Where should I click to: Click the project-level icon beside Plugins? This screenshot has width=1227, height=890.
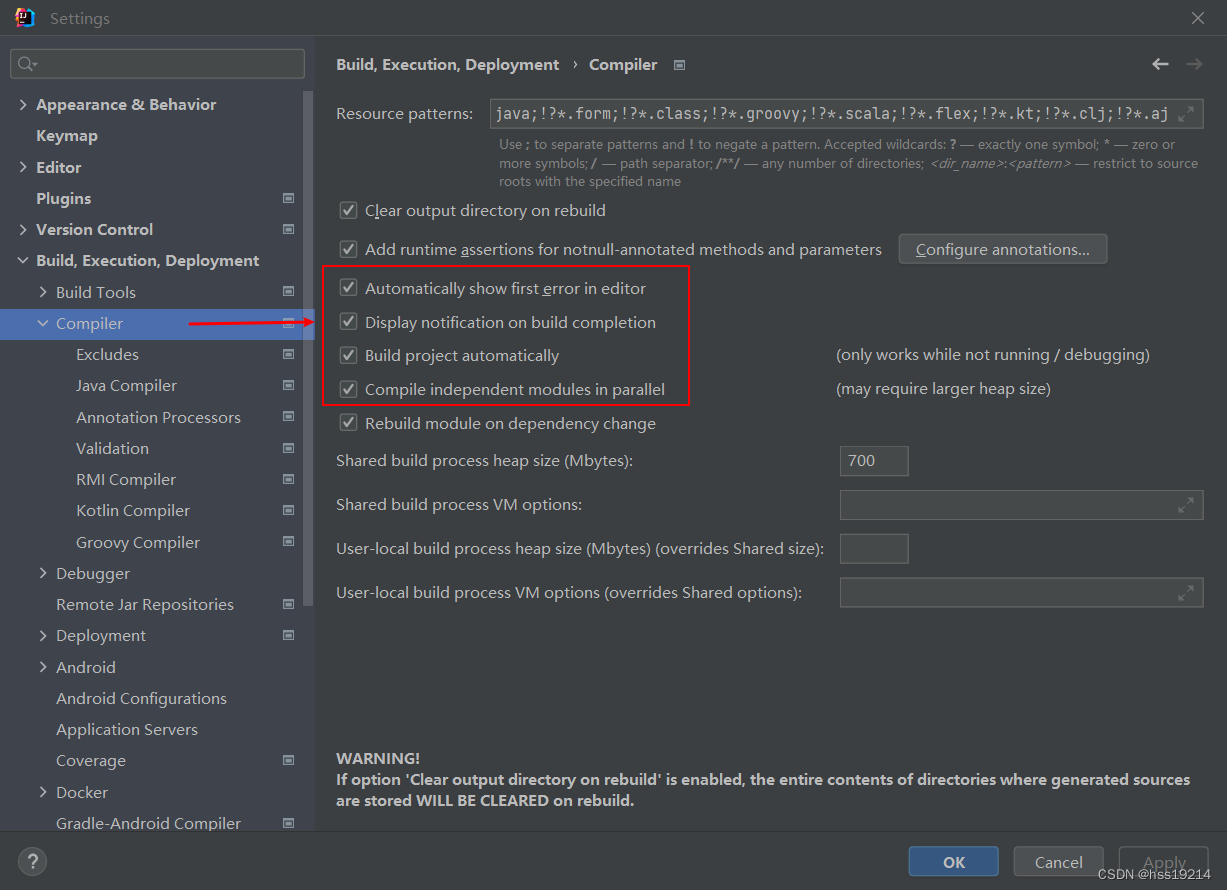tap(288, 198)
